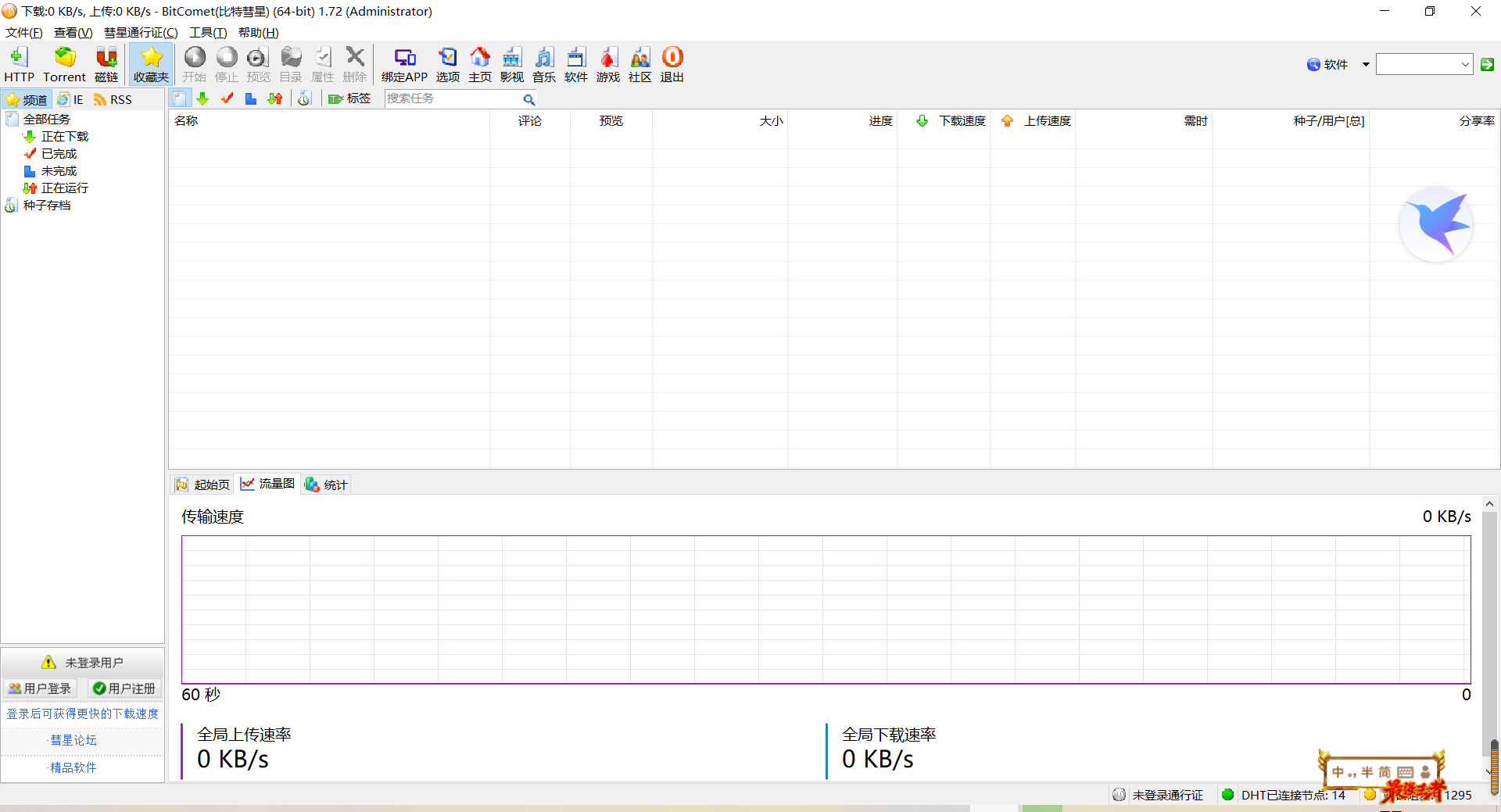
Task: Filter completed tasks with red checkmark icon
Action: [x=227, y=98]
